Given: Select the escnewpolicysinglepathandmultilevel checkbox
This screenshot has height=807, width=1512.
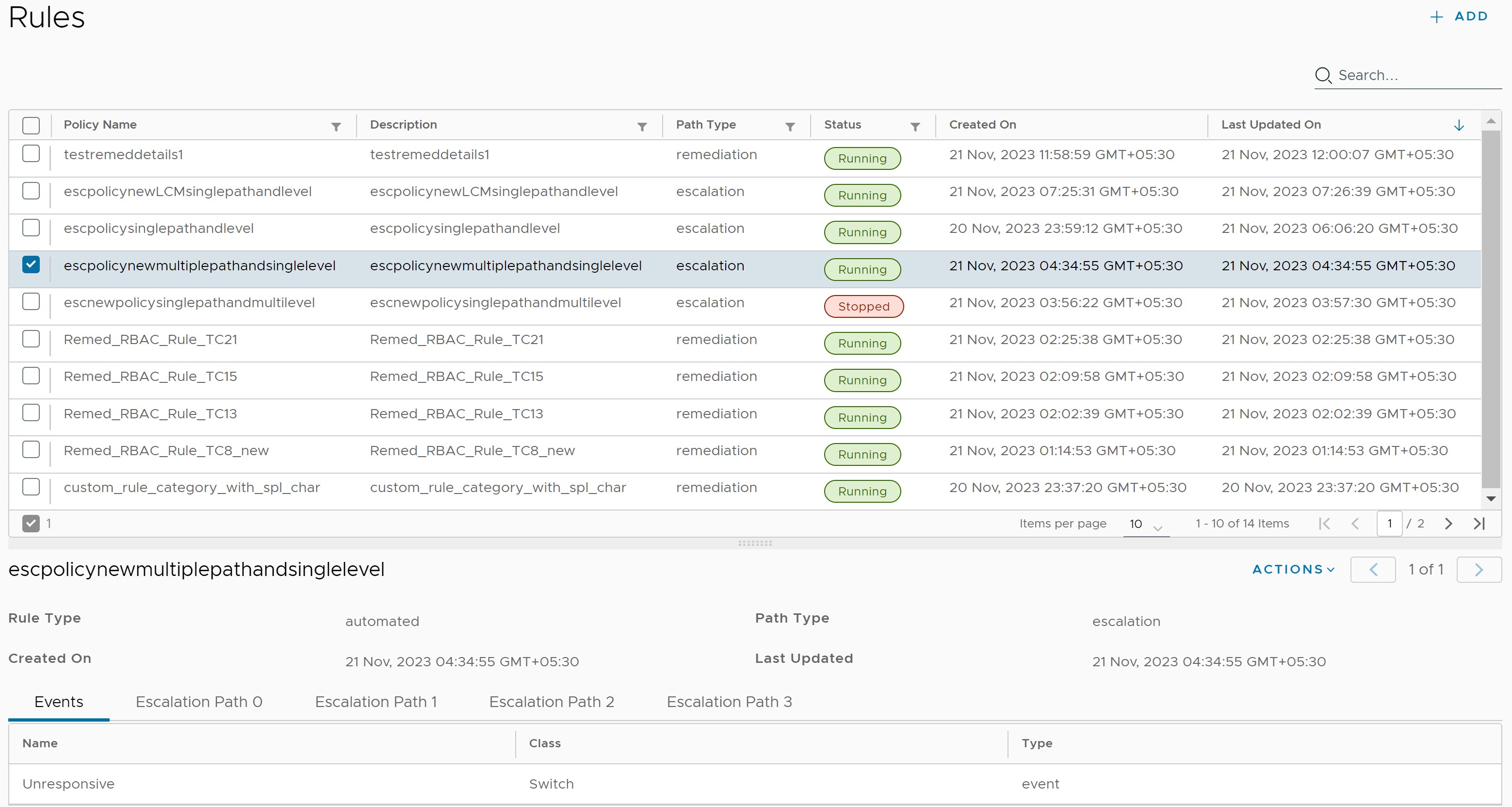Looking at the screenshot, I should (x=31, y=302).
